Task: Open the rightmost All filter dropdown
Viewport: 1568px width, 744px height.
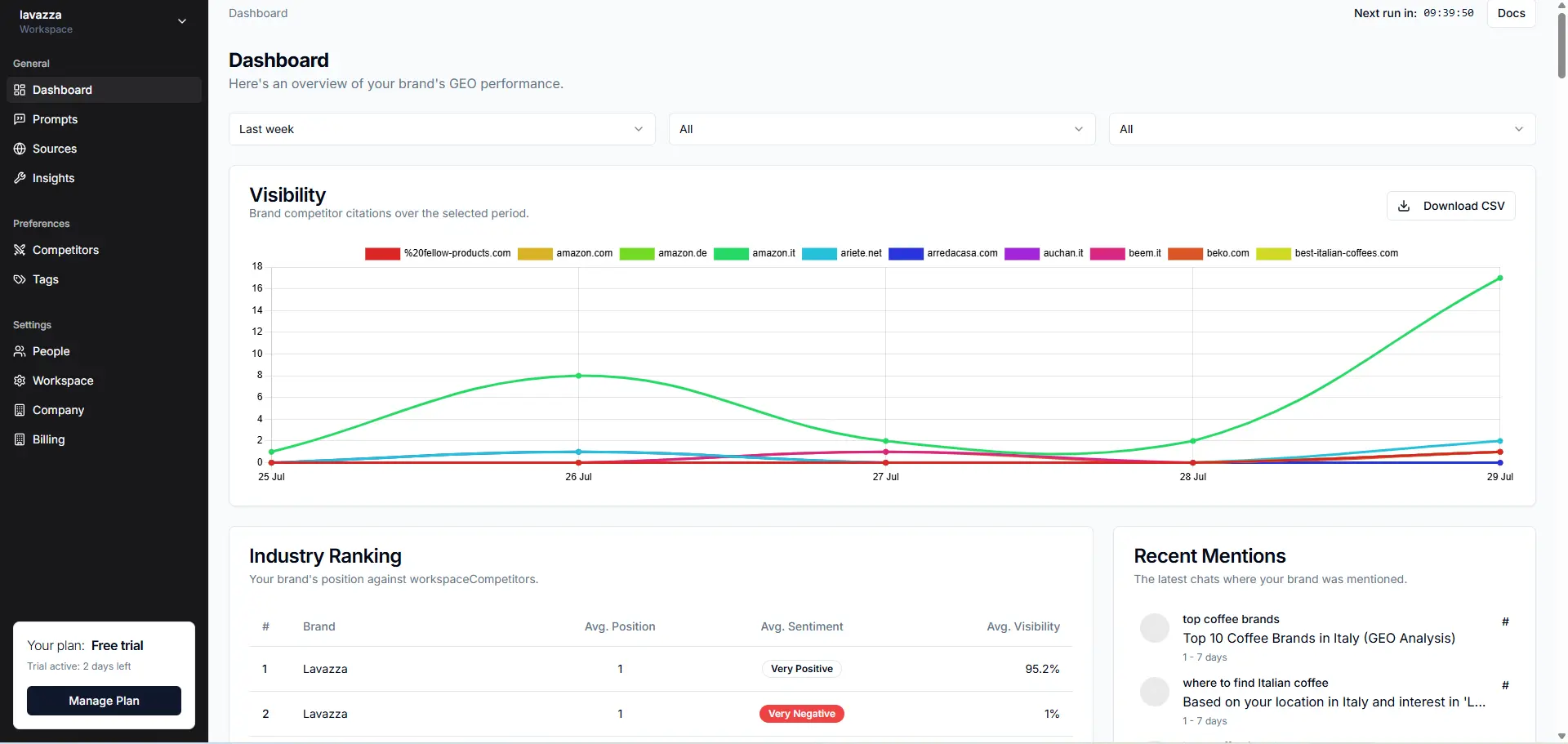Action: coord(1322,129)
